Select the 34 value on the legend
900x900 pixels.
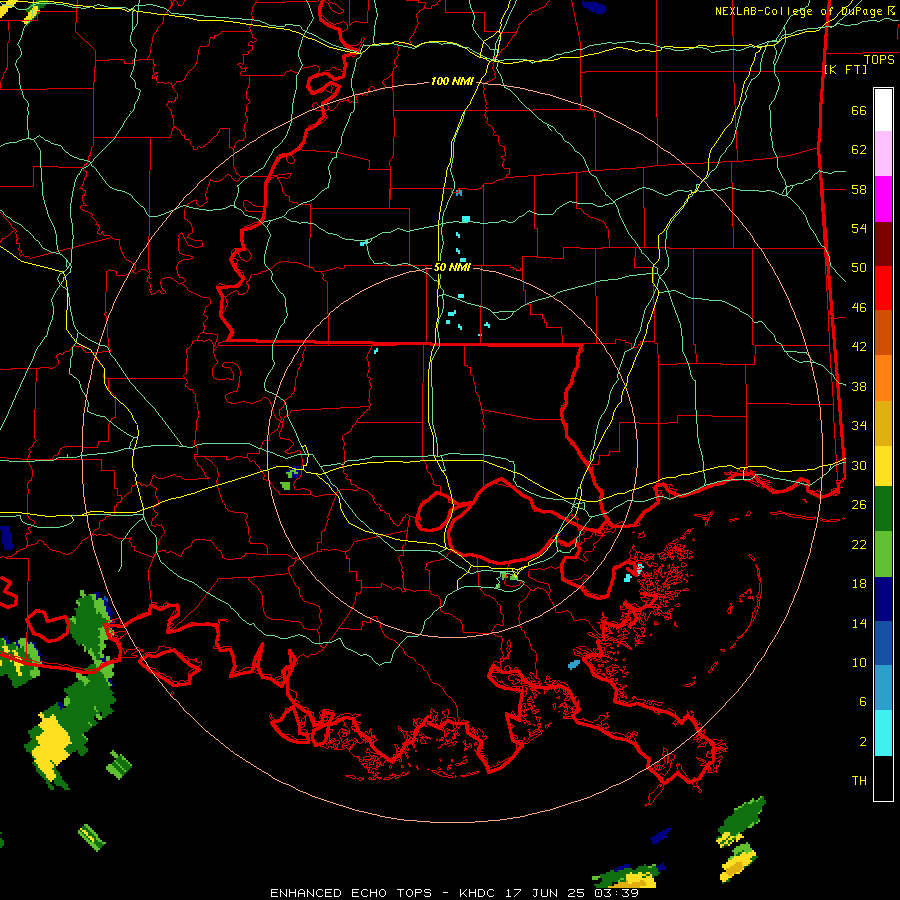(x=859, y=426)
